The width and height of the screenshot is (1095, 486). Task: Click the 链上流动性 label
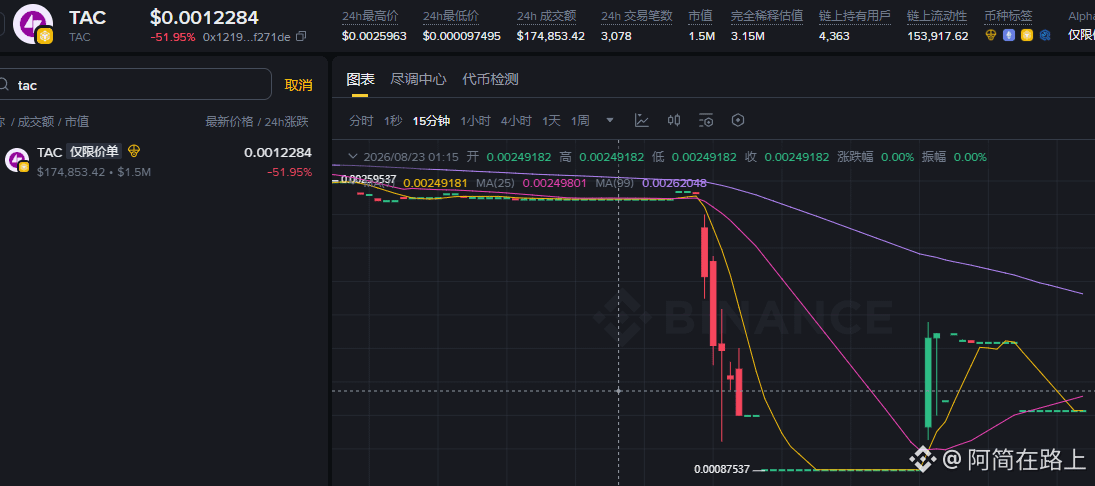(936, 16)
